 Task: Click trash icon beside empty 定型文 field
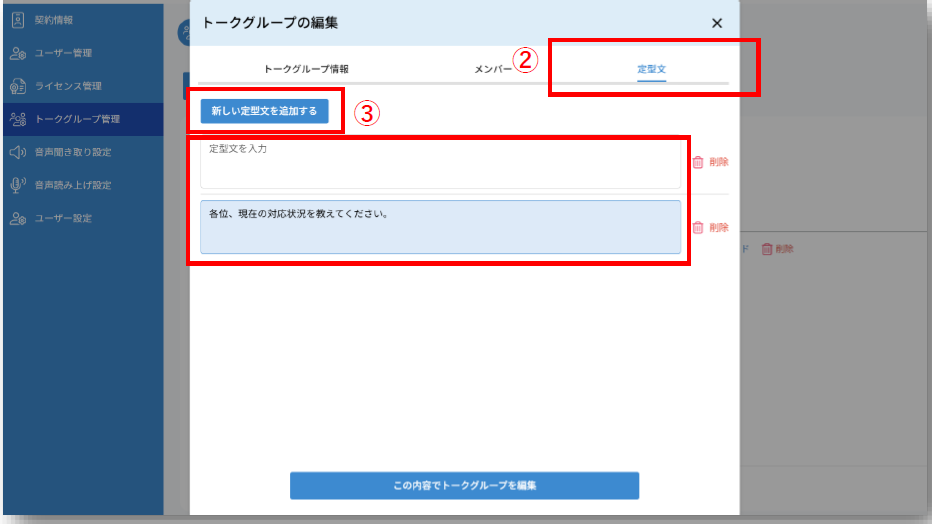pos(698,162)
